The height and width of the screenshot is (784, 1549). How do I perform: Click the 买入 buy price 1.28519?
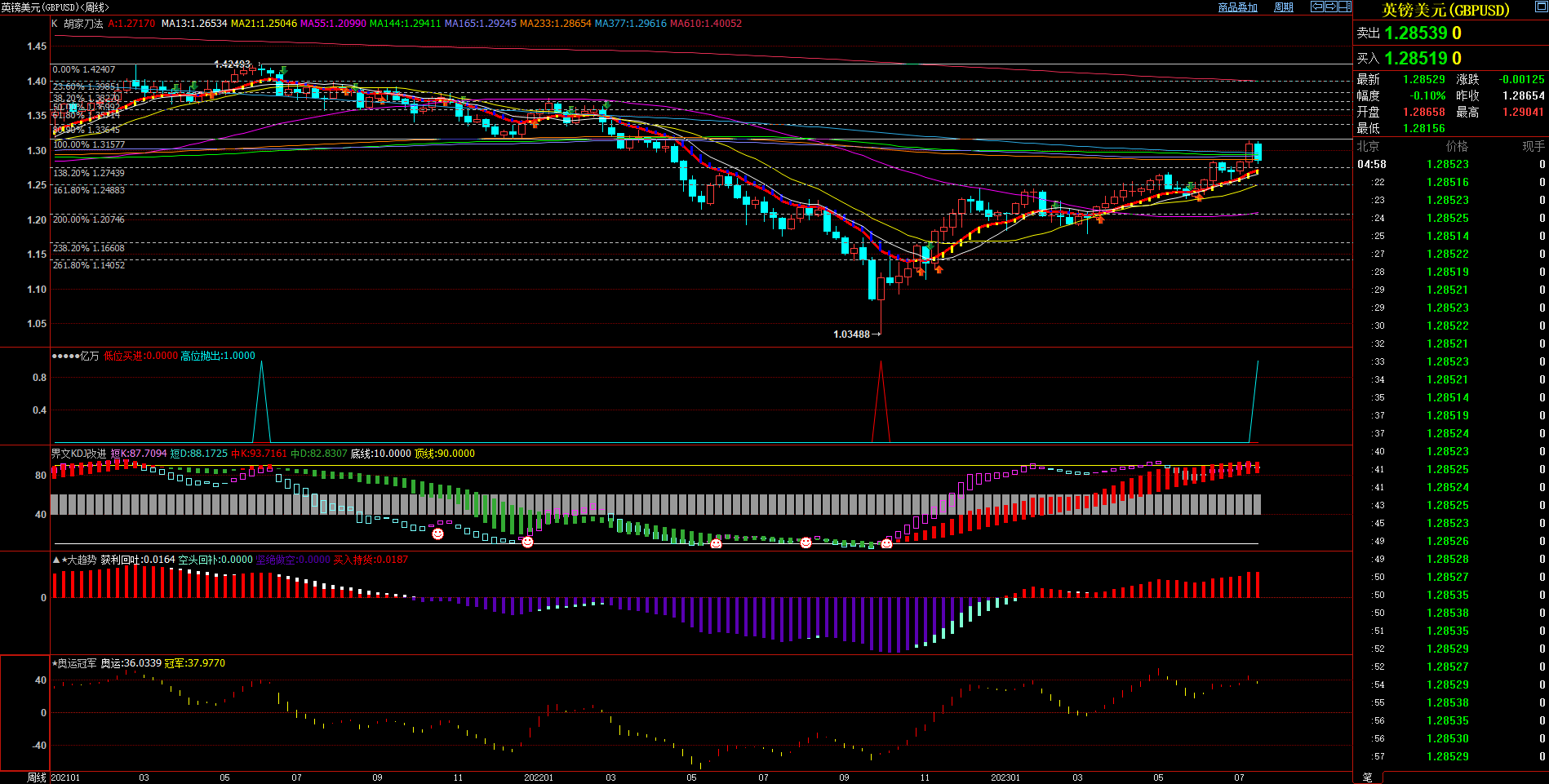[x=1417, y=59]
